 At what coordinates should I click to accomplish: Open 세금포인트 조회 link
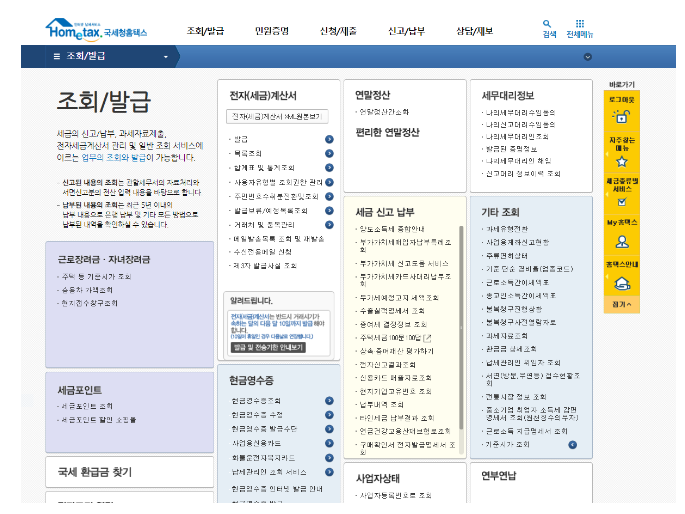(x=86, y=406)
